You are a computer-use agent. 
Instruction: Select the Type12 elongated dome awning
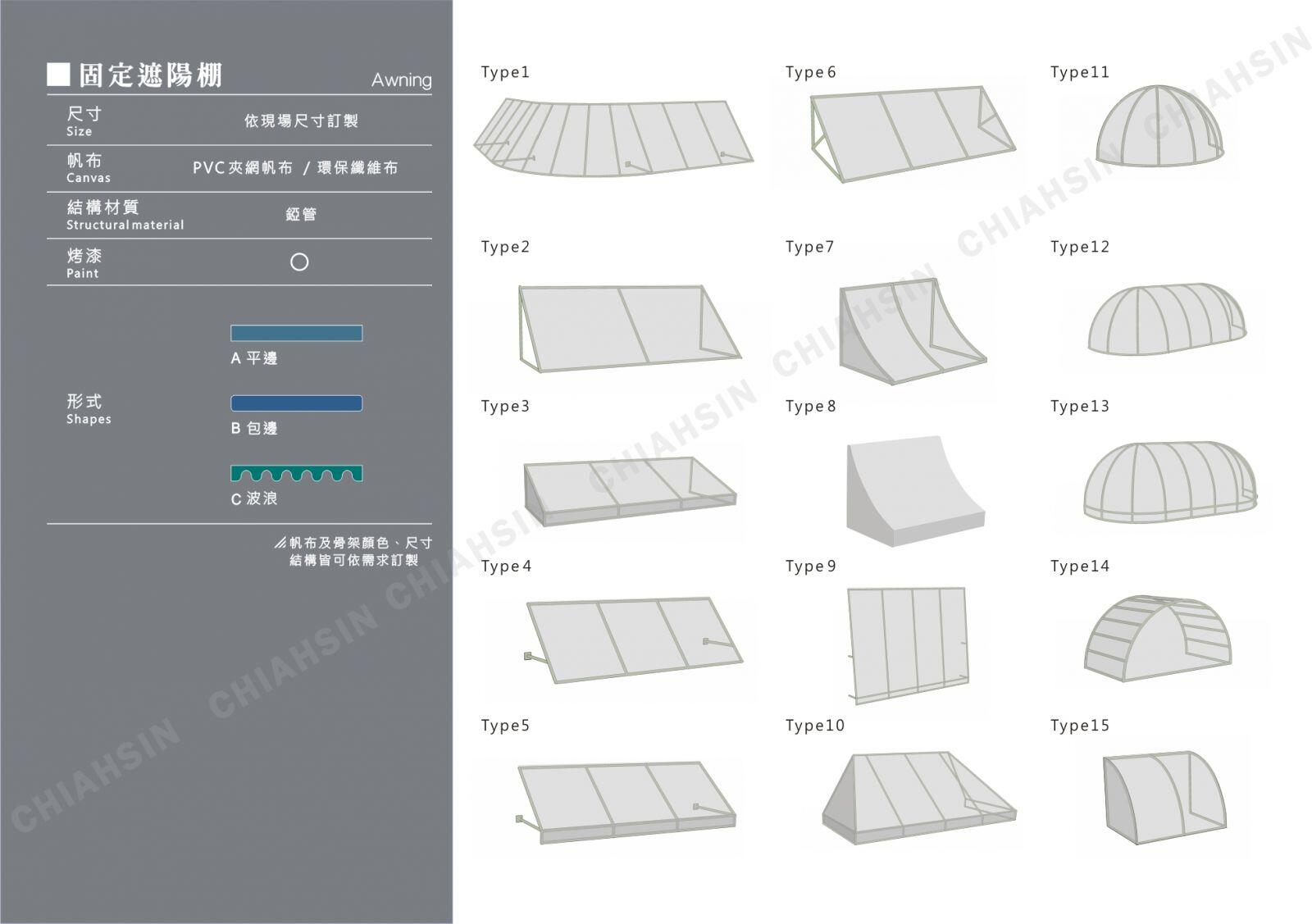[x=1166, y=319]
